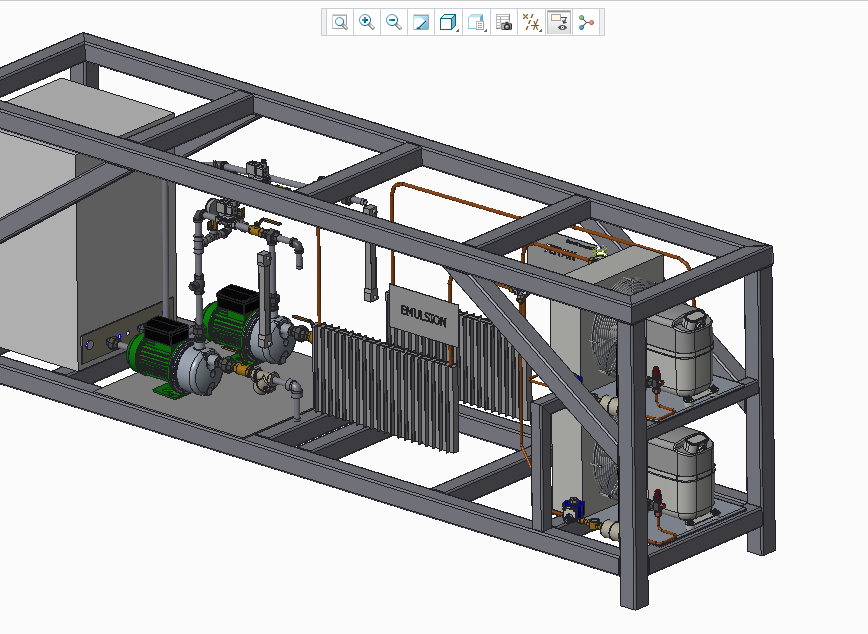Pick the blue valve on lower shelf
Viewport: 868px width, 634px height.
pos(573,507)
